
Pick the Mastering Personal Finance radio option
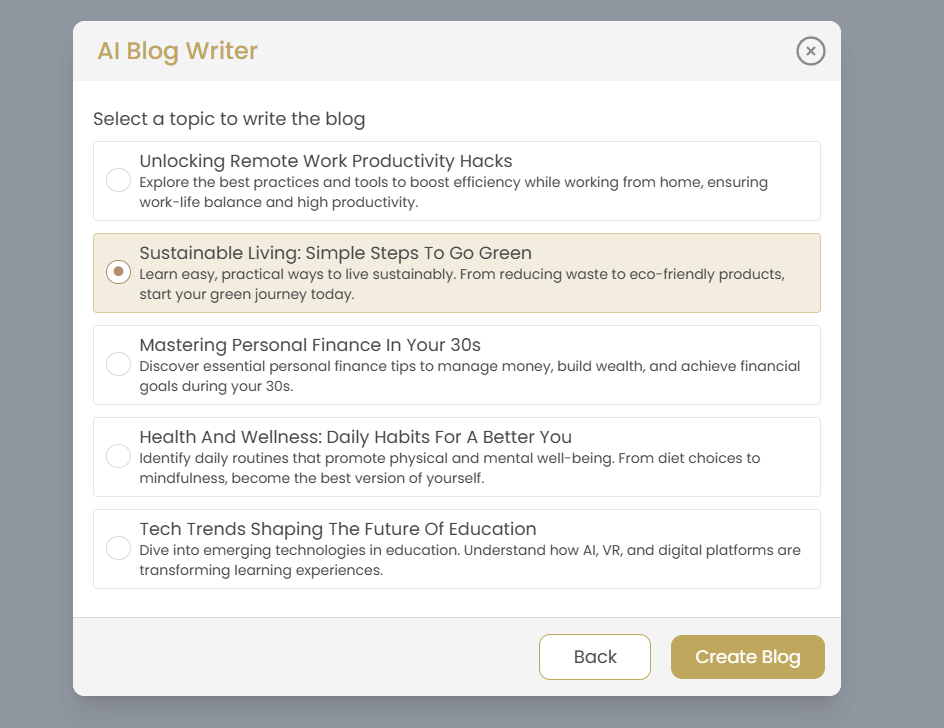point(118,364)
